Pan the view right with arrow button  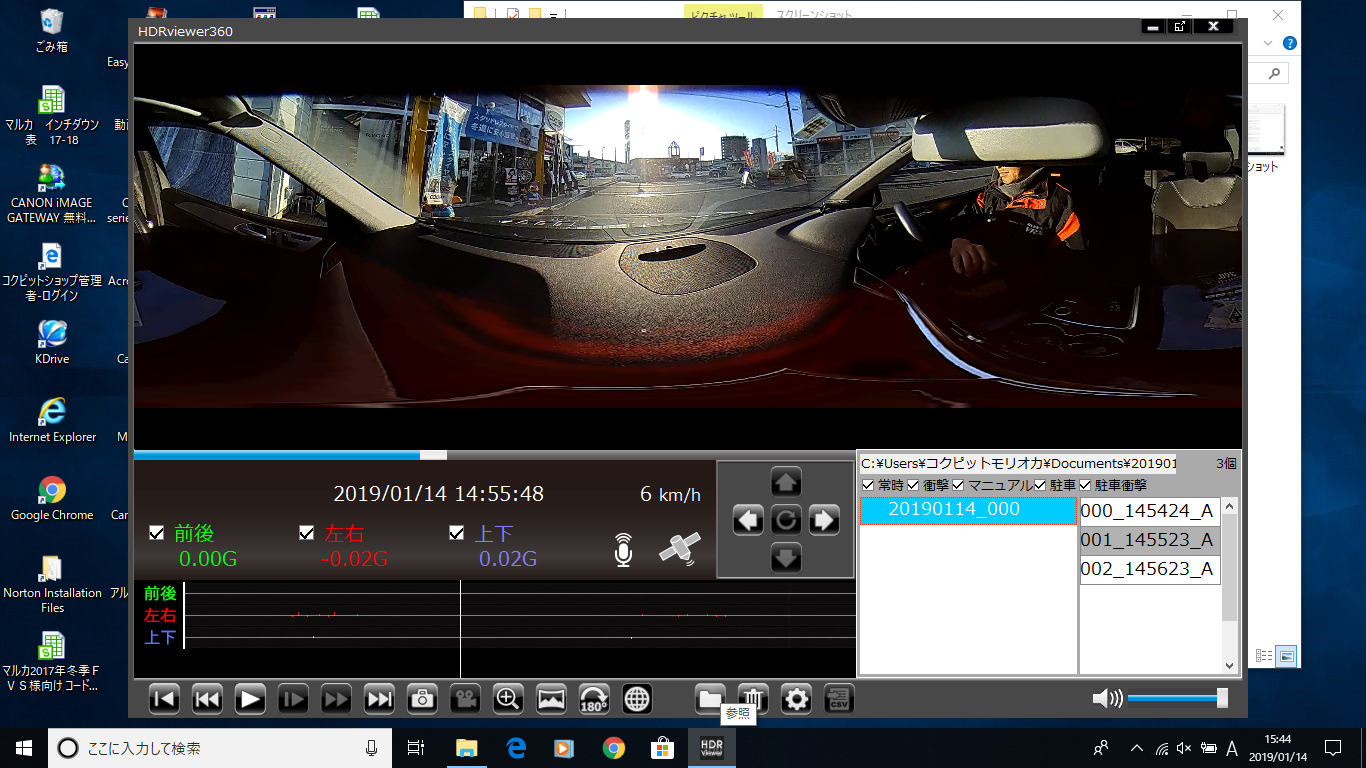point(823,520)
